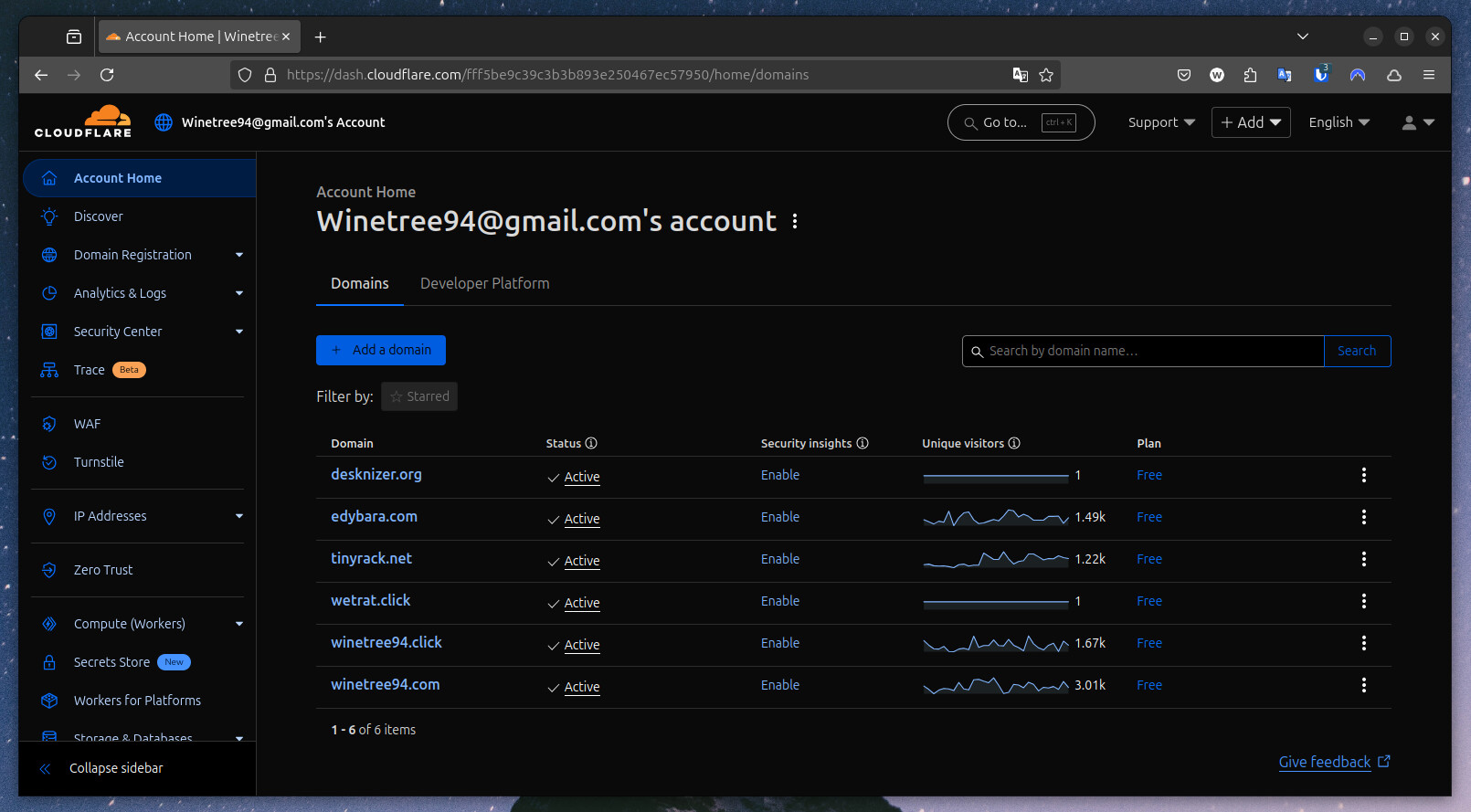Open actions menu for tinyrack.net row
This screenshot has height=812, width=1471.
(x=1364, y=559)
